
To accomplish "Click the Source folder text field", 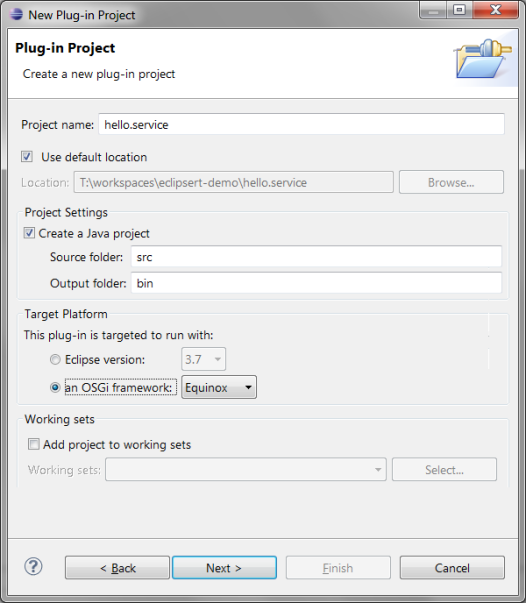I will tap(316, 257).
